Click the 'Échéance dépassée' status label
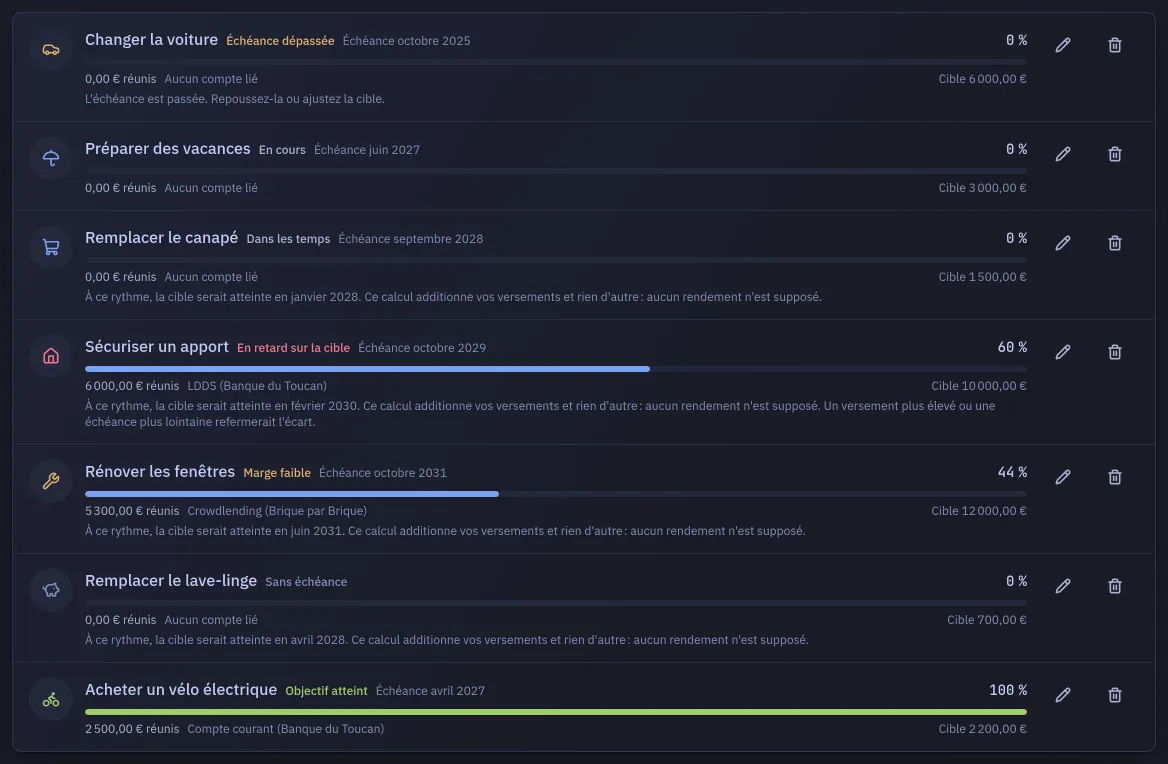This screenshot has width=1168, height=764. (x=280, y=41)
